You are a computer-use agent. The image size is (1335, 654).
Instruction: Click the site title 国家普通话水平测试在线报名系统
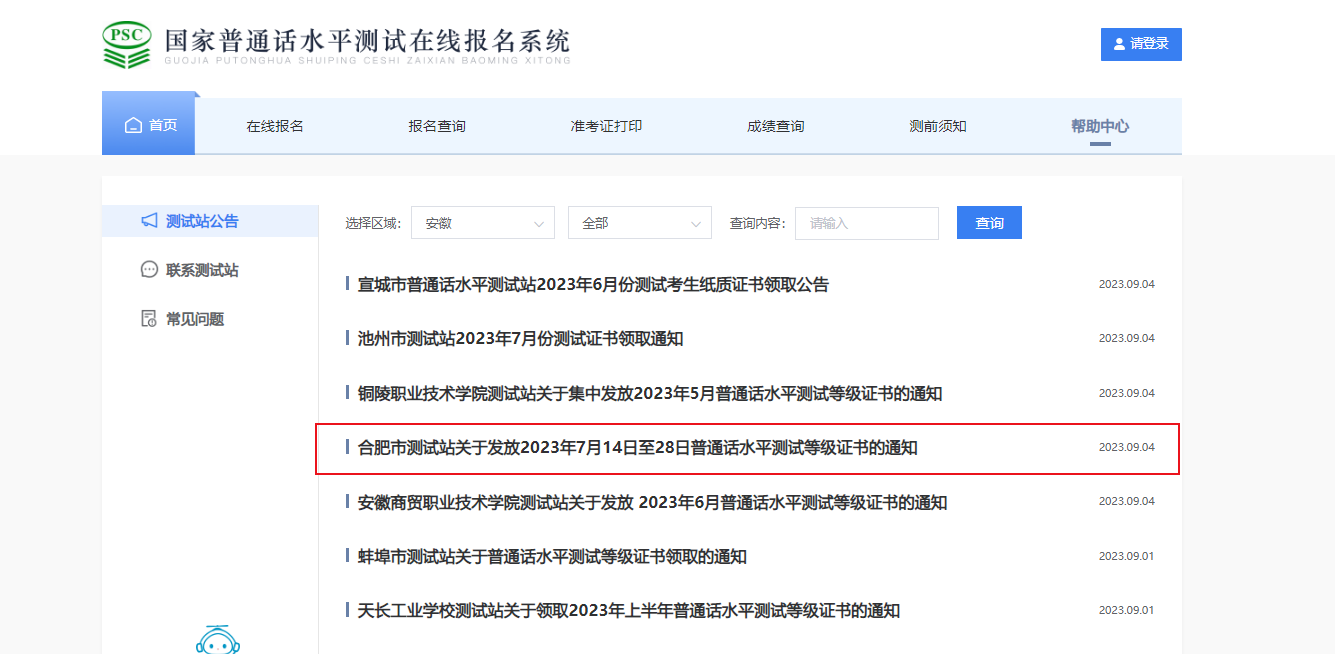pyautogui.click(x=367, y=41)
